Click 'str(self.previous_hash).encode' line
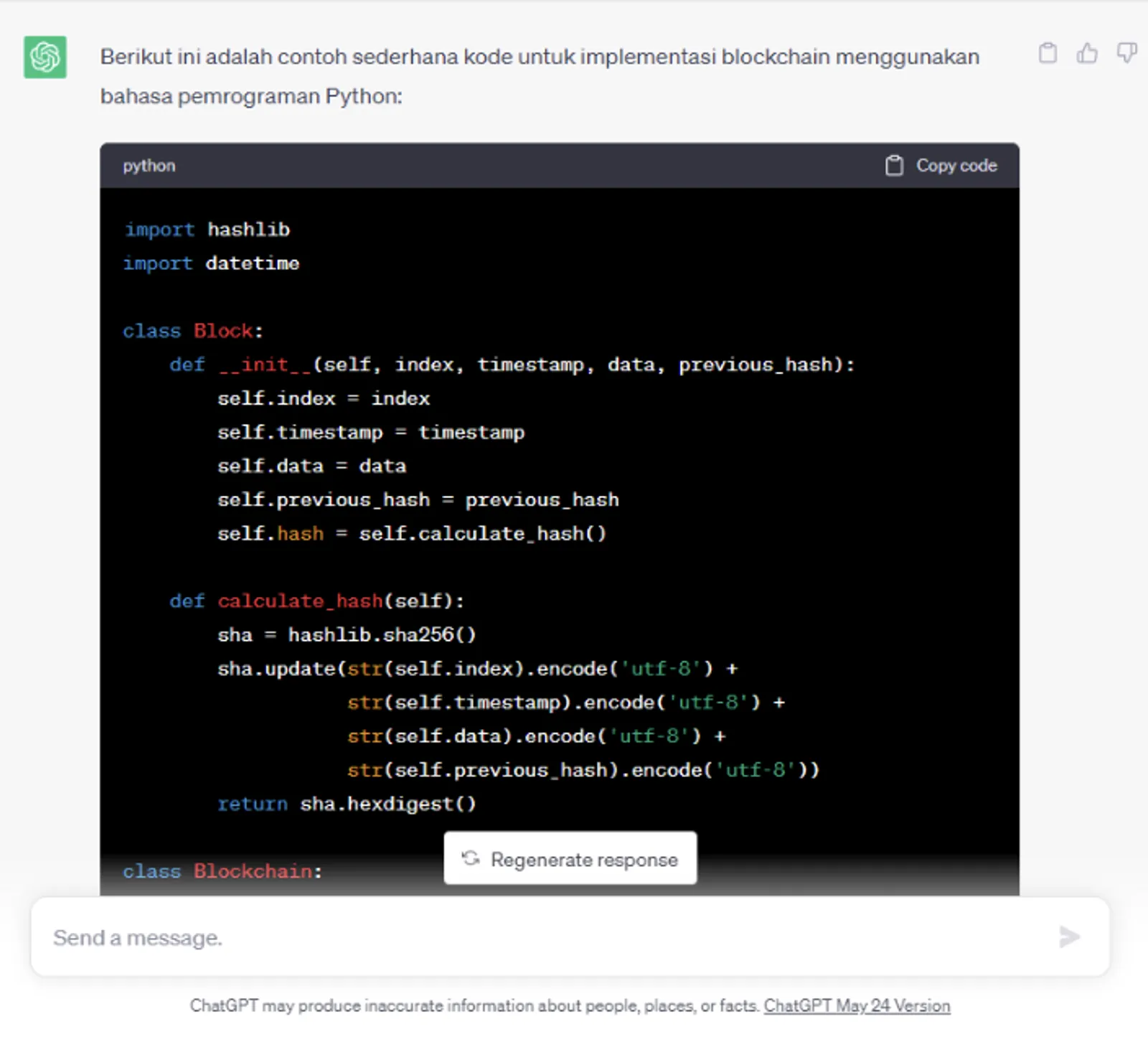 [x=583, y=770]
